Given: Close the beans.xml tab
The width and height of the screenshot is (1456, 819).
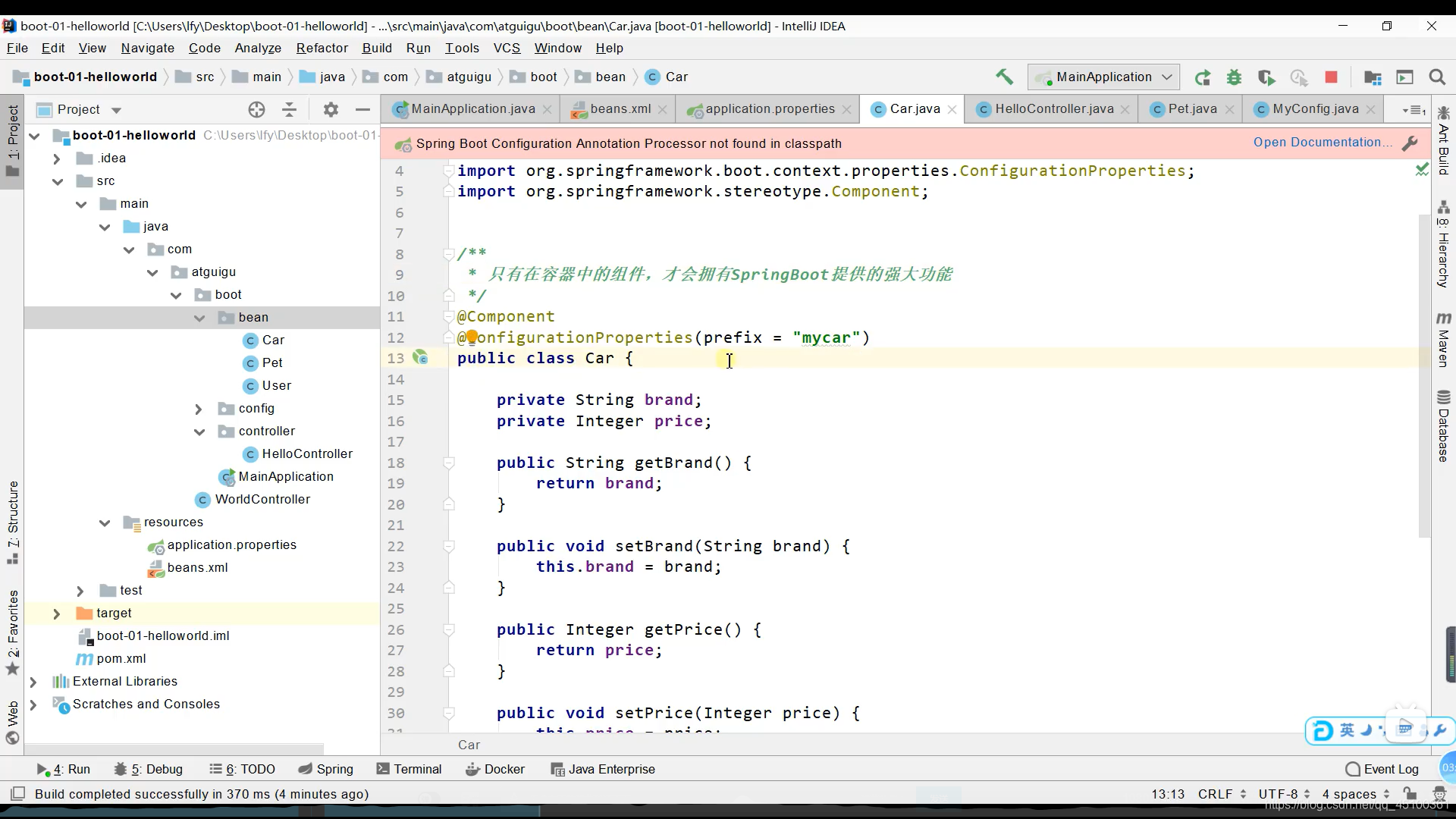Looking at the screenshot, I should [x=663, y=110].
